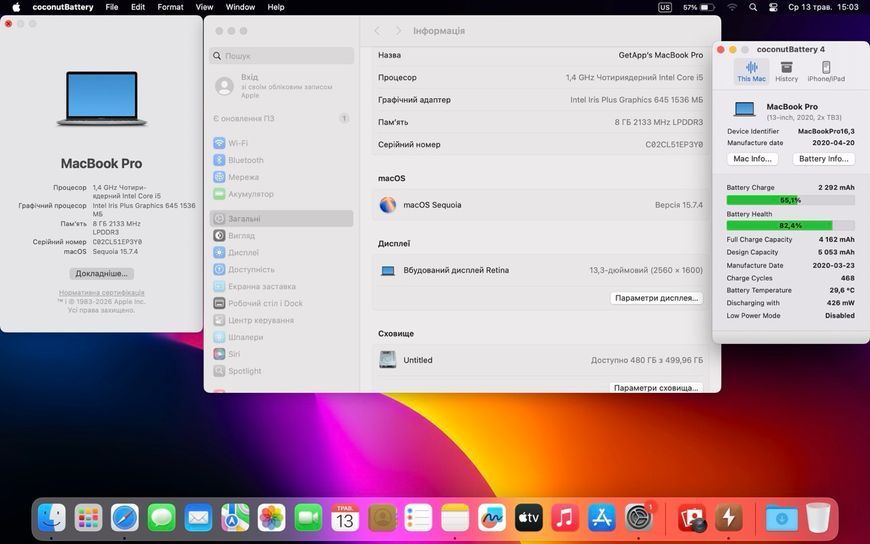The height and width of the screenshot is (544, 870).
Task: Click coconutBattery icon in the Dock
Action: 728,518
